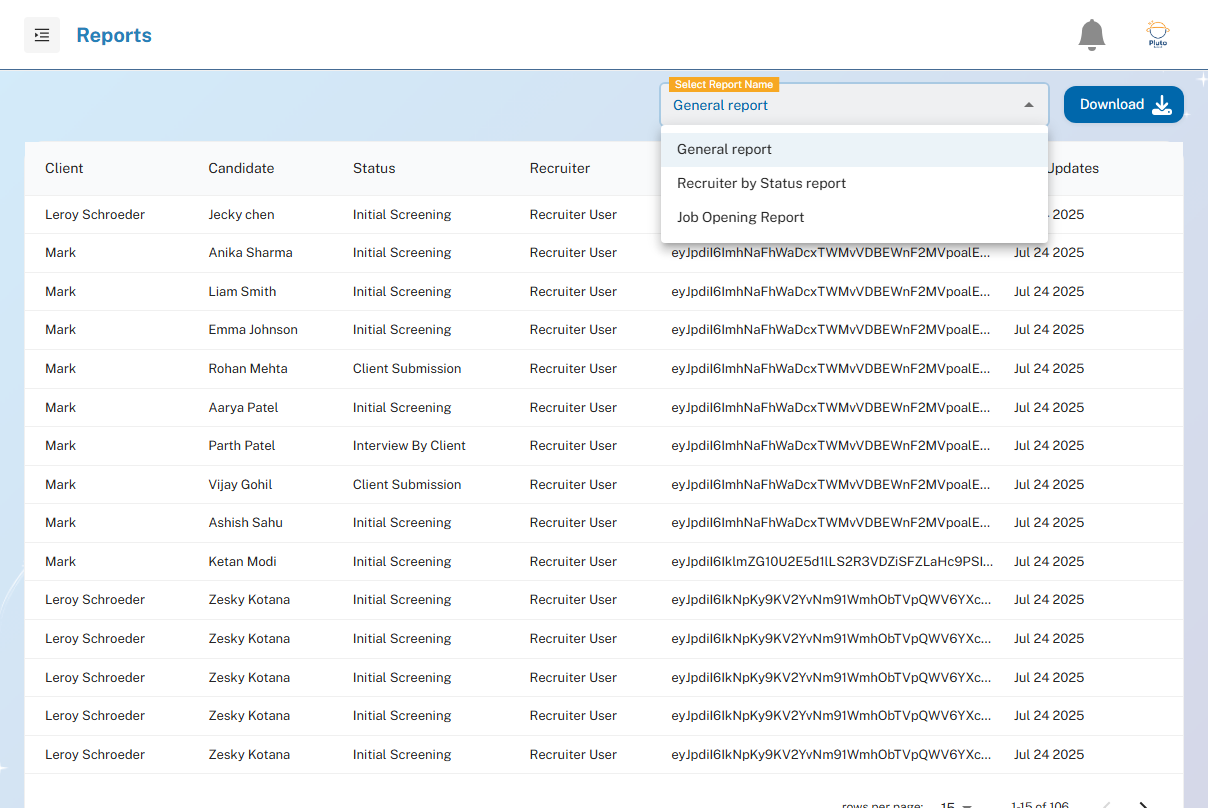Screen dimensions: 1208x808
Task: Select candidate Emma Johnson
Action: [x=253, y=330]
